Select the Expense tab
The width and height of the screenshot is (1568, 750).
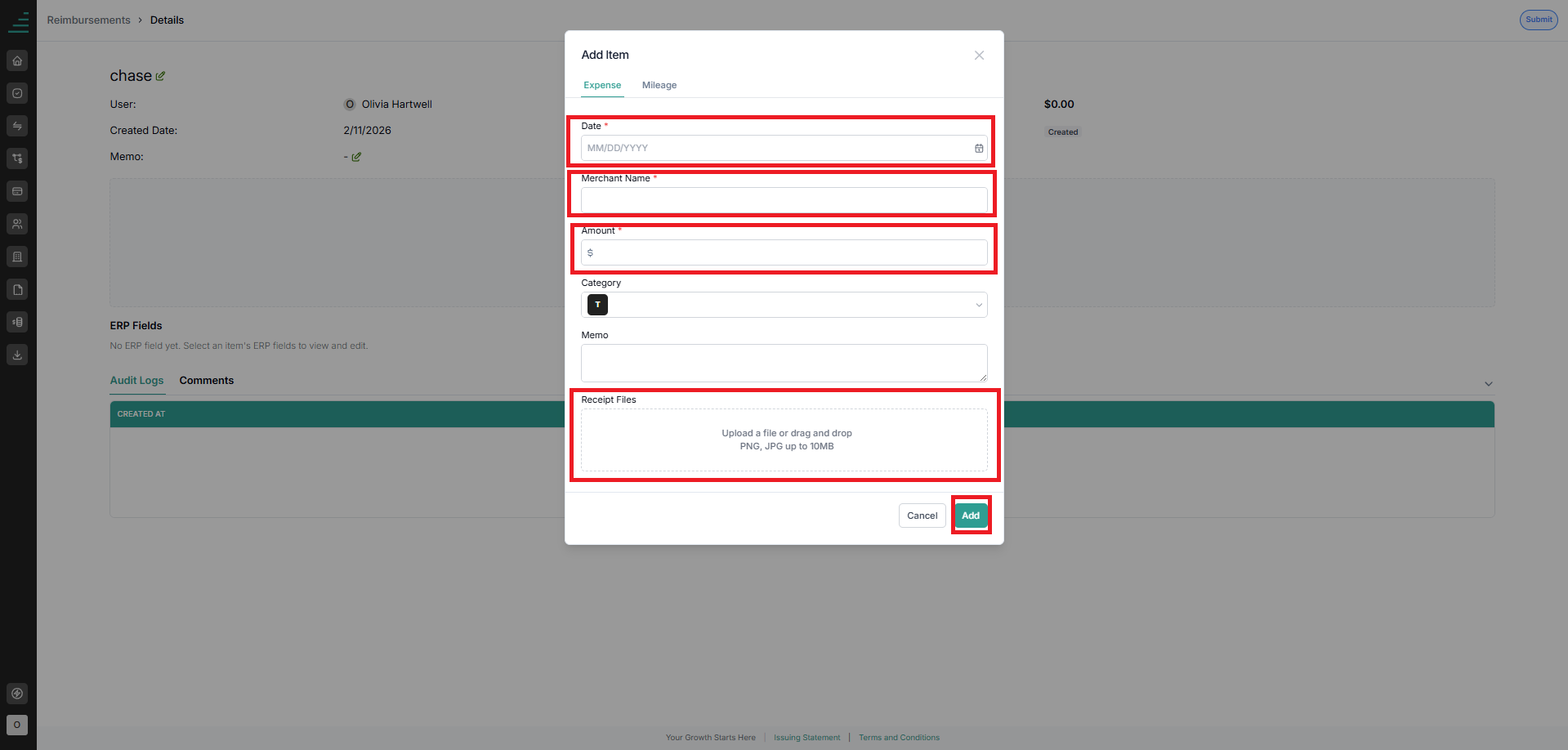[602, 85]
